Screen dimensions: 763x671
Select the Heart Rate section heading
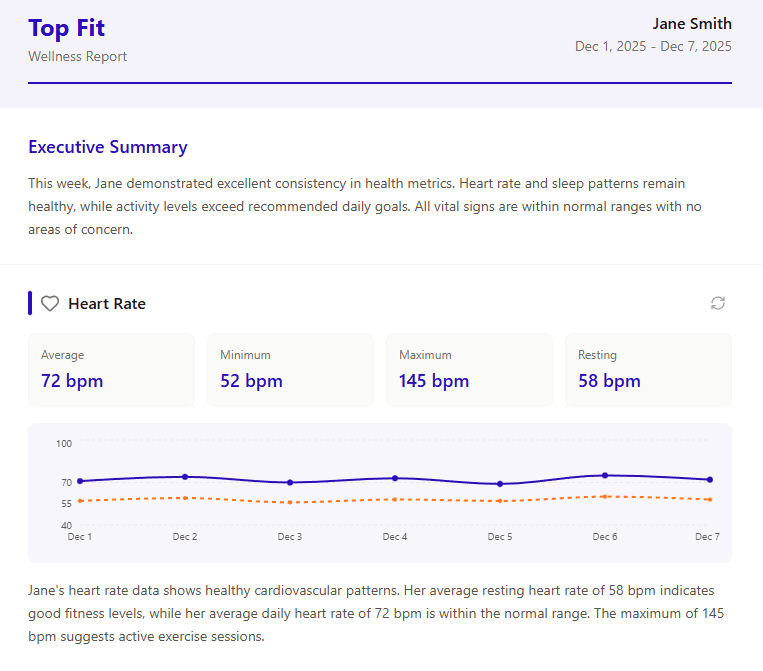pos(107,304)
